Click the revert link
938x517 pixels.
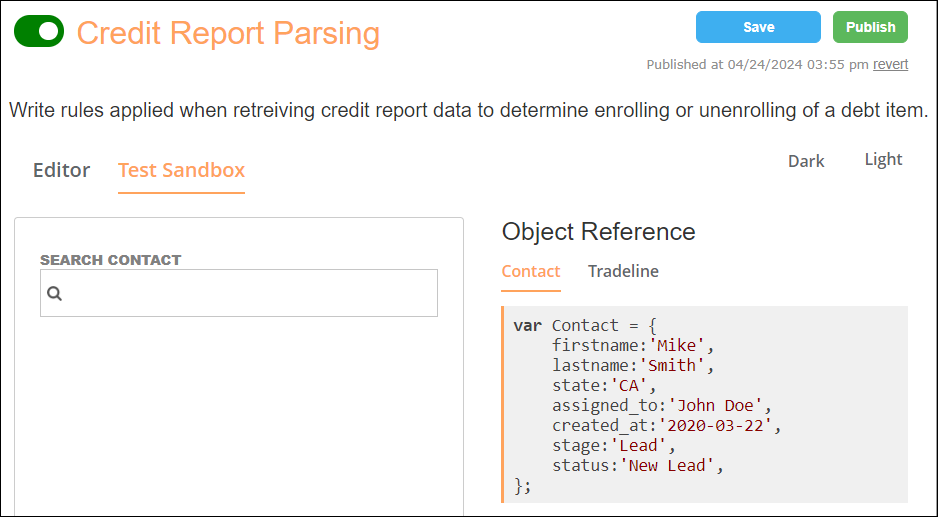point(890,64)
